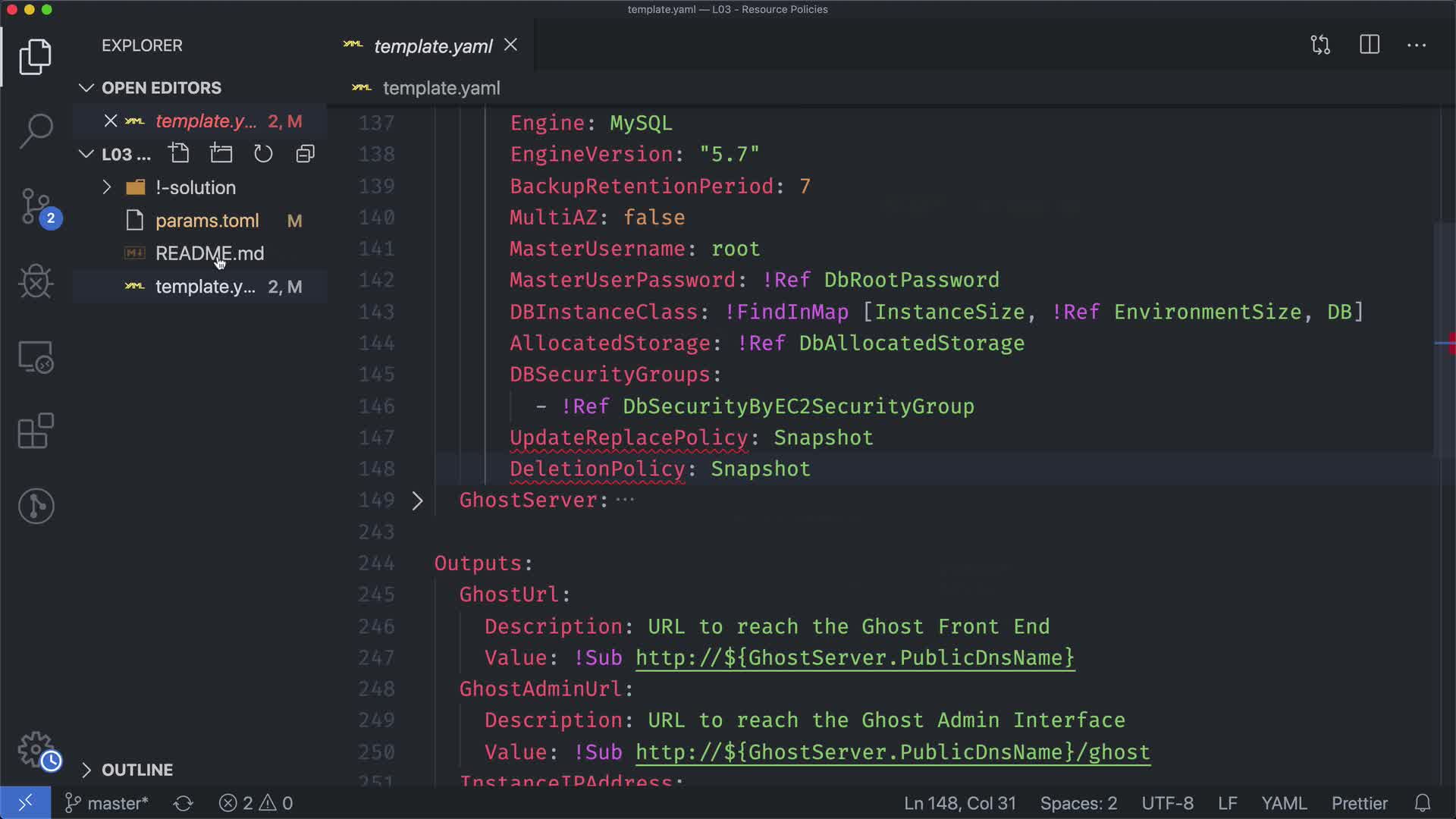Expand the folded GhostServer section
The image size is (1456, 819).
(x=417, y=500)
